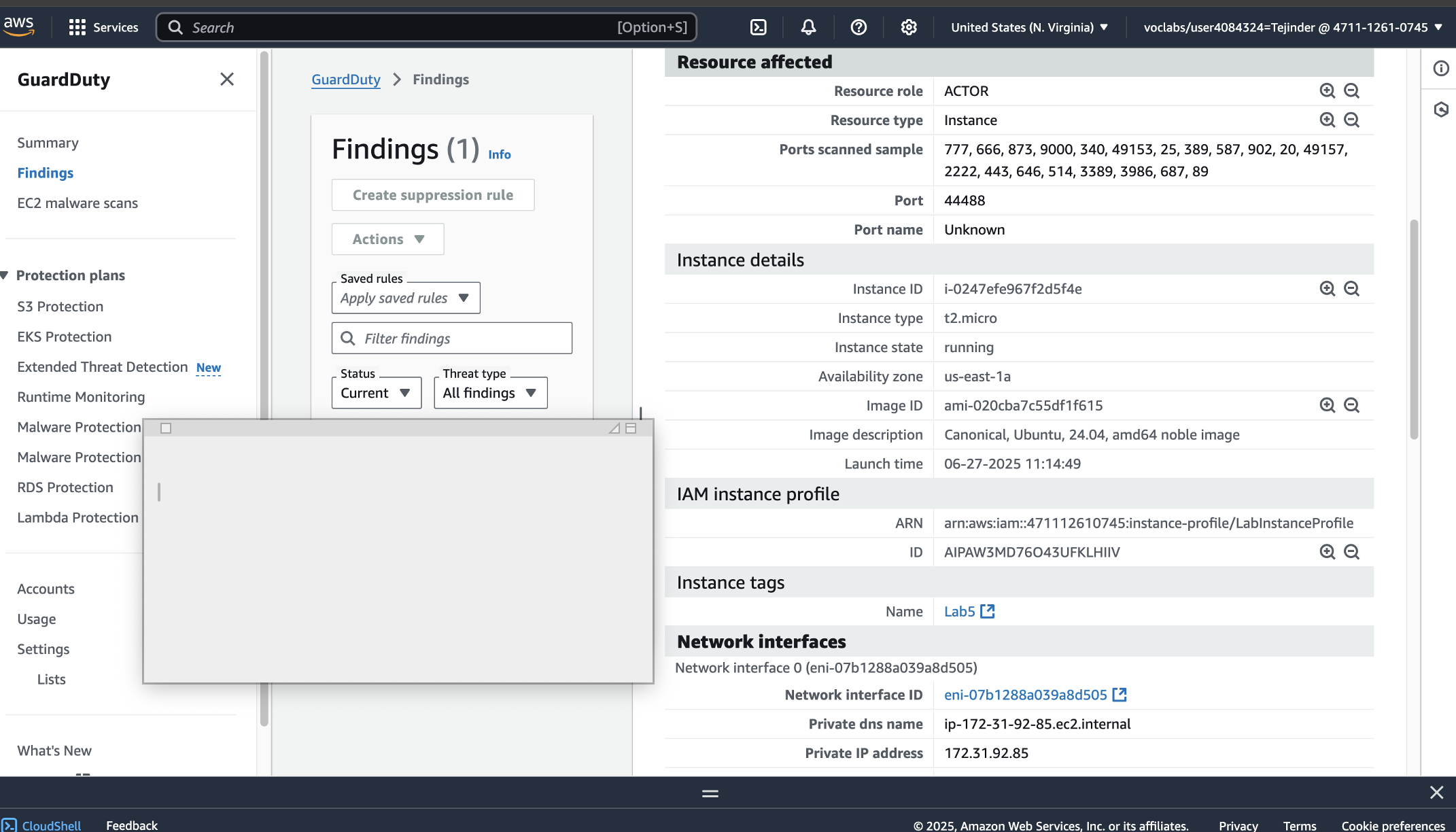Open the AWS help question mark menu
This screenshot has width=1456, height=832.
click(x=859, y=27)
